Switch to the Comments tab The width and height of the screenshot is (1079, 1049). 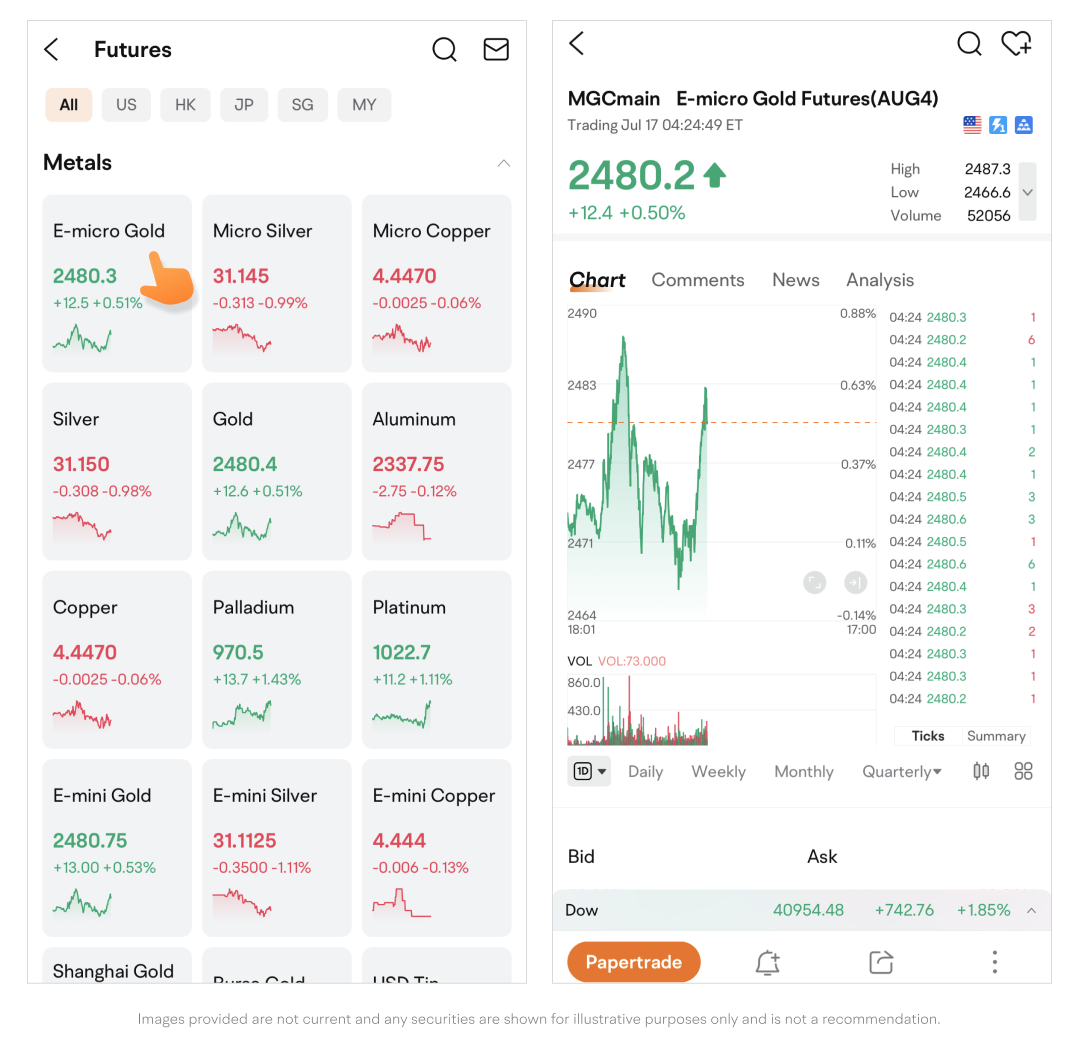pos(698,280)
